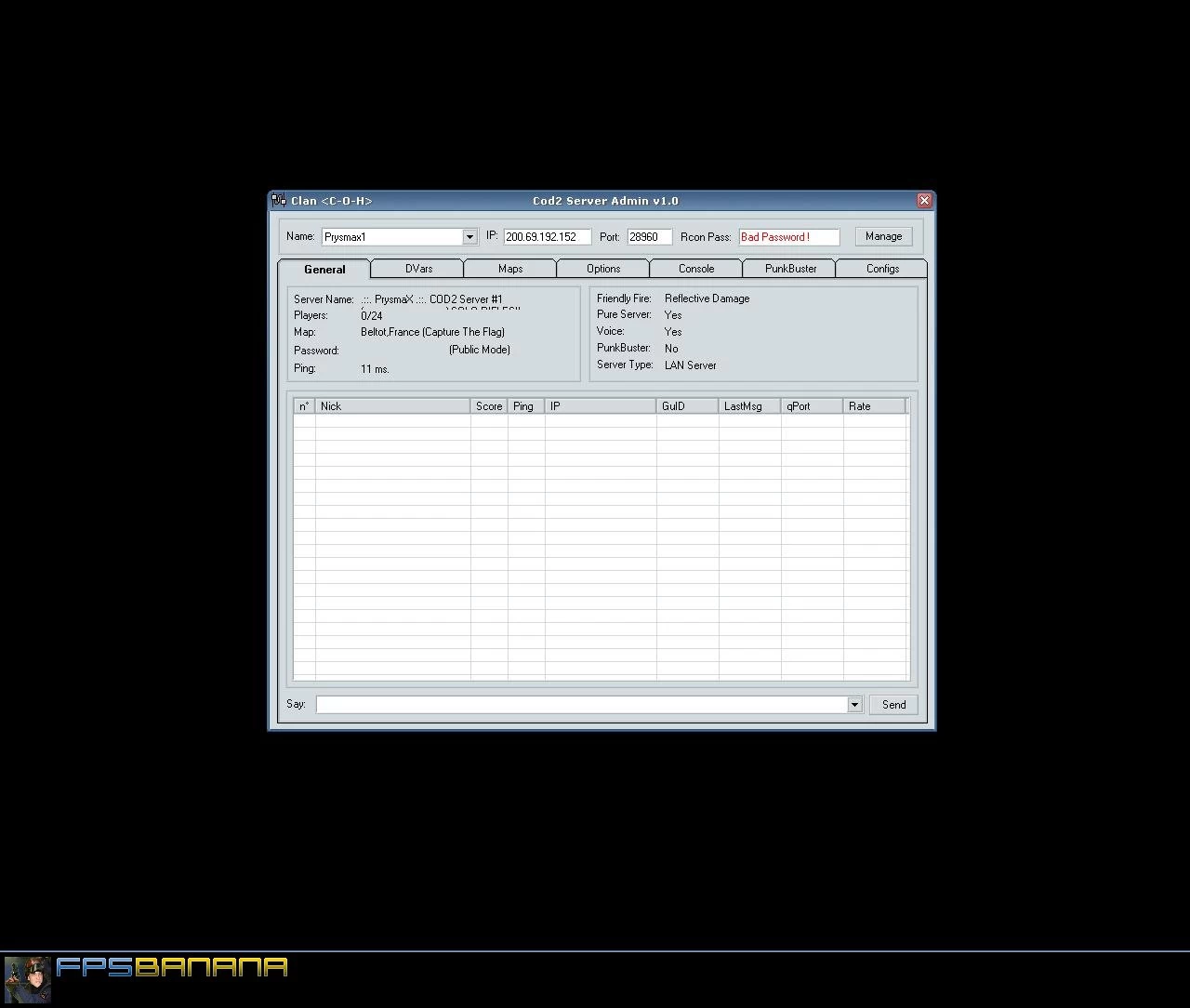Click the GuID column header
The height and width of the screenshot is (1008, 1190).
point(687,406)
